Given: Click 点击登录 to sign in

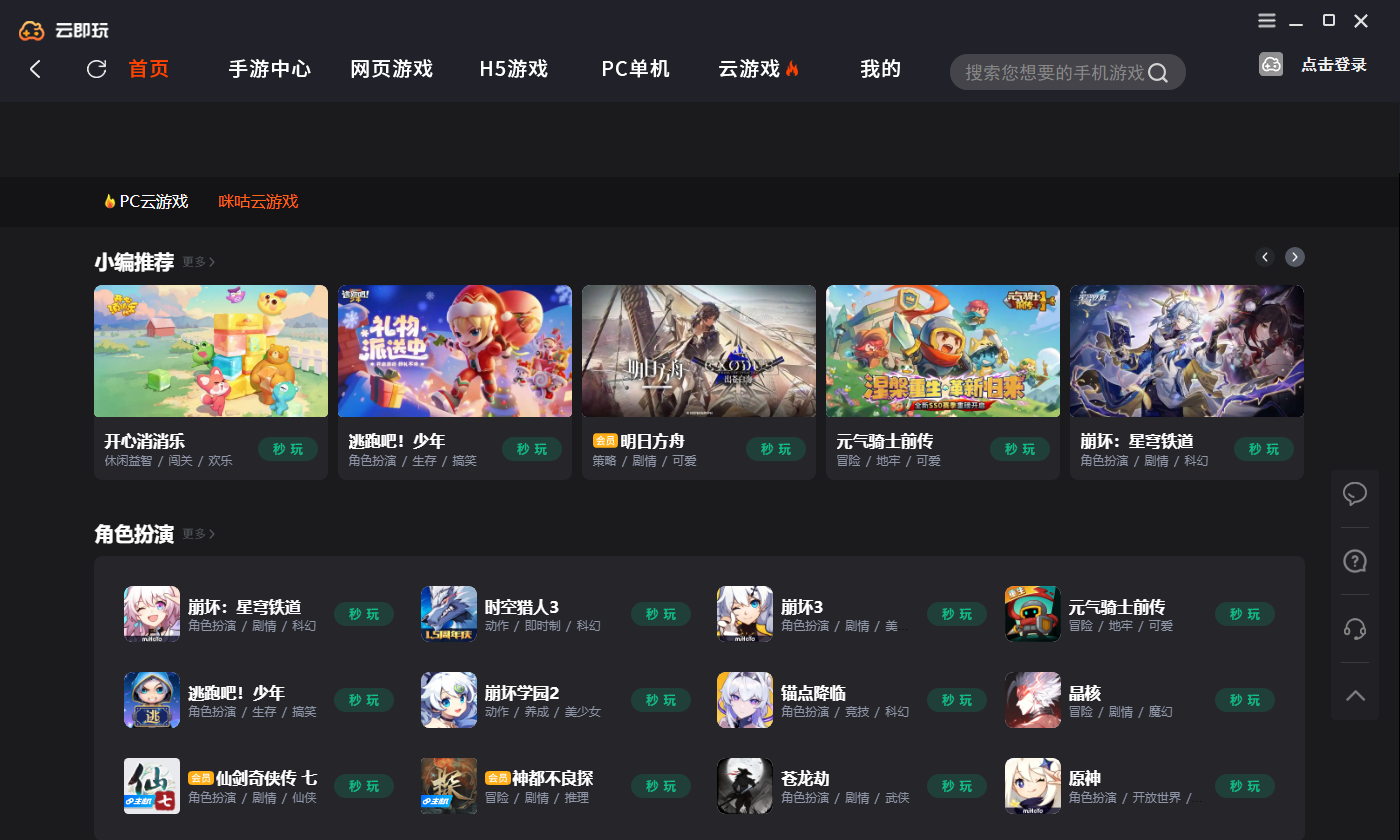Looking at the screenshot, I should pyautogui.click(x=1334, y=64).
